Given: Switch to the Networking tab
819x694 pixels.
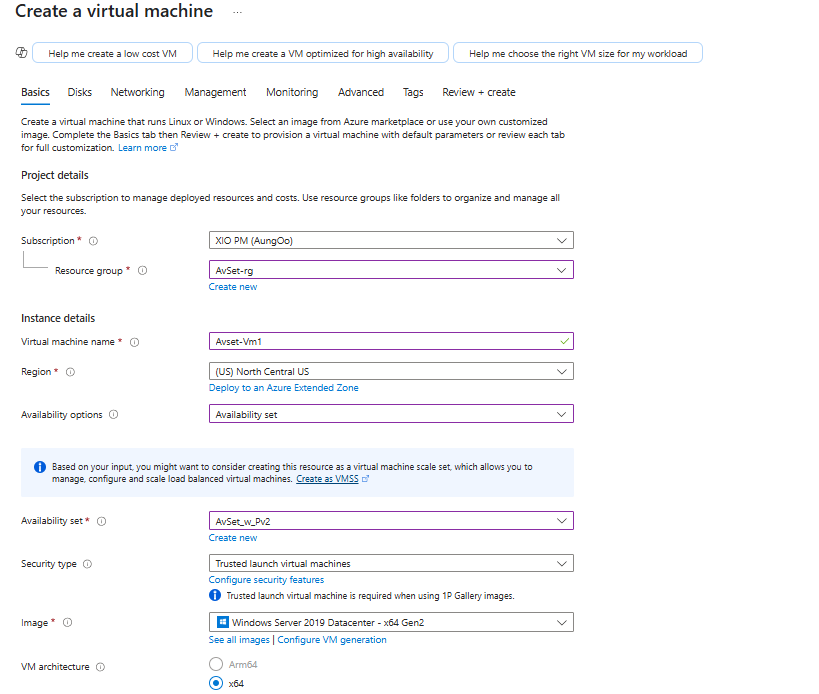Looking at the screenshot, I should 138,92.
